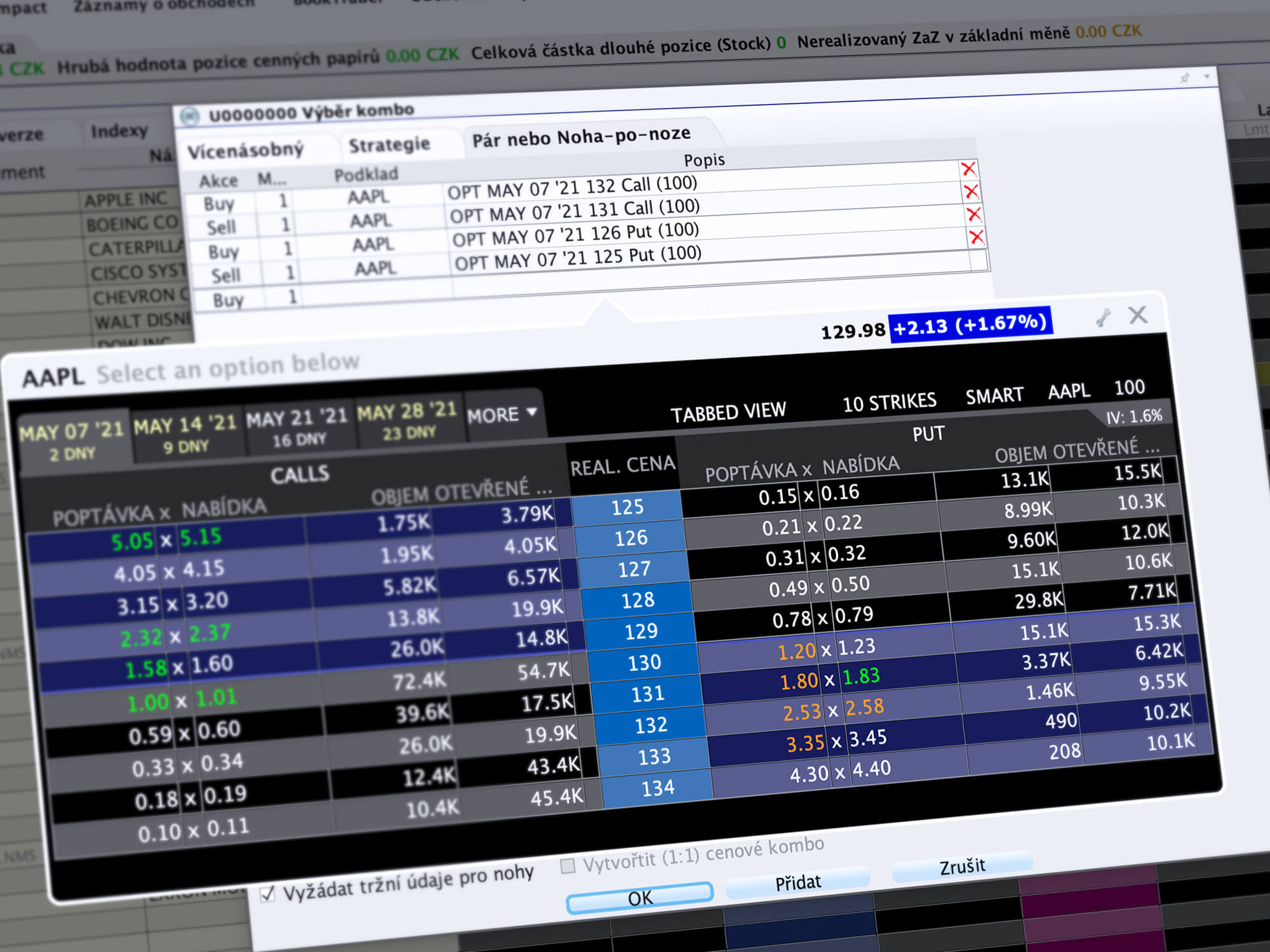Click the Podklad column header
The width and height of the screenshot is (1270, 952).
click(x=366, y=174)
